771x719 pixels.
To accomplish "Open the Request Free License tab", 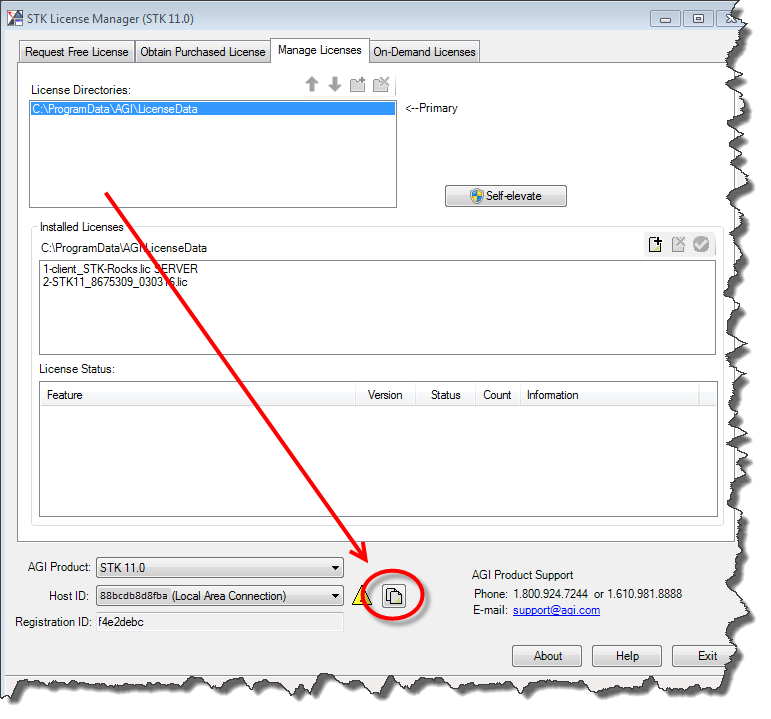I will pyautogui.click(x=77, y=52).
